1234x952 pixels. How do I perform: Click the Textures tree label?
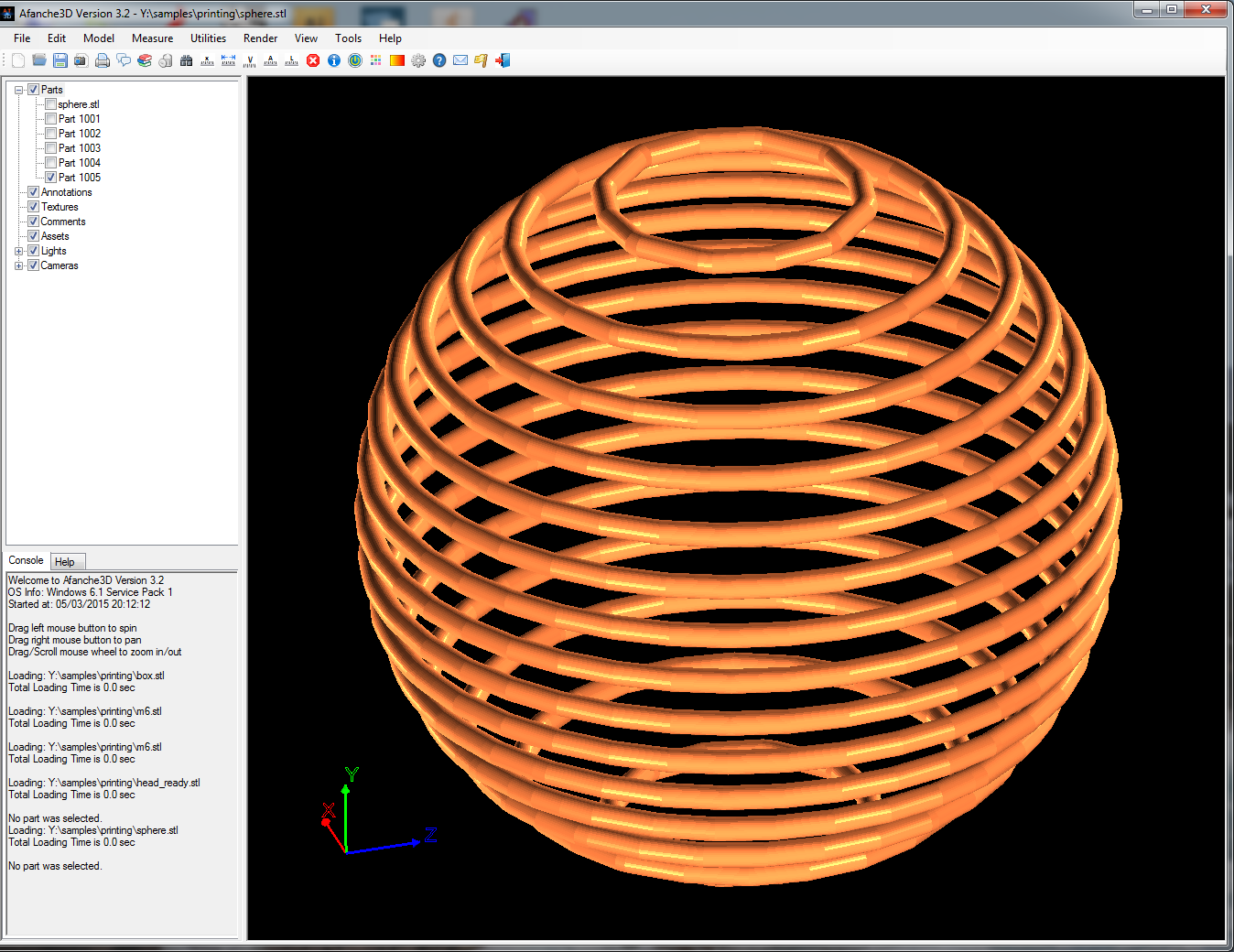(x=60, y=207)
